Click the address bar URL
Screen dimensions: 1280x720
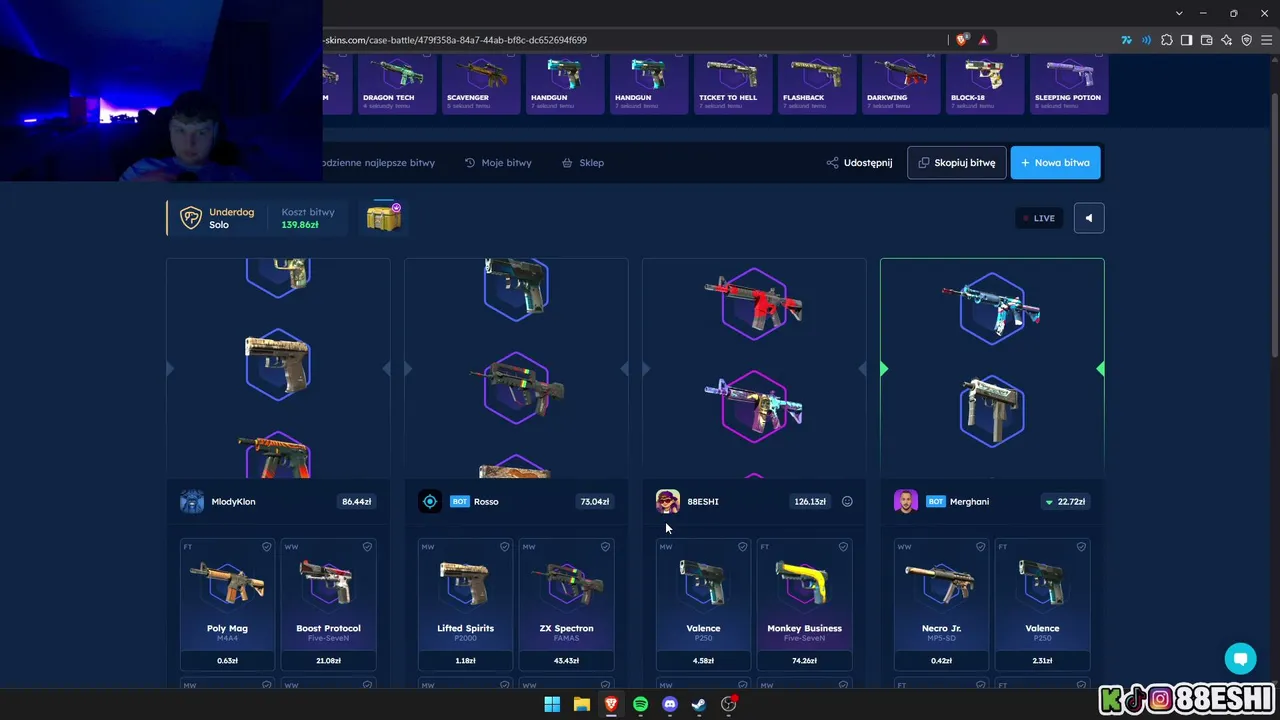455,40
